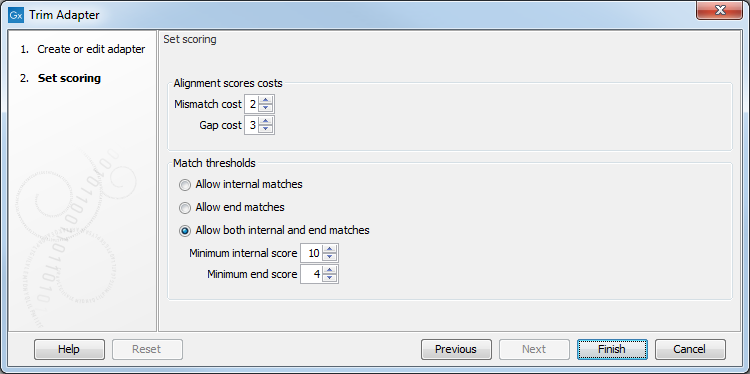Go to Create or edit adapter step
The height and width of the screenshot is (374, 750).
point(91,49)
